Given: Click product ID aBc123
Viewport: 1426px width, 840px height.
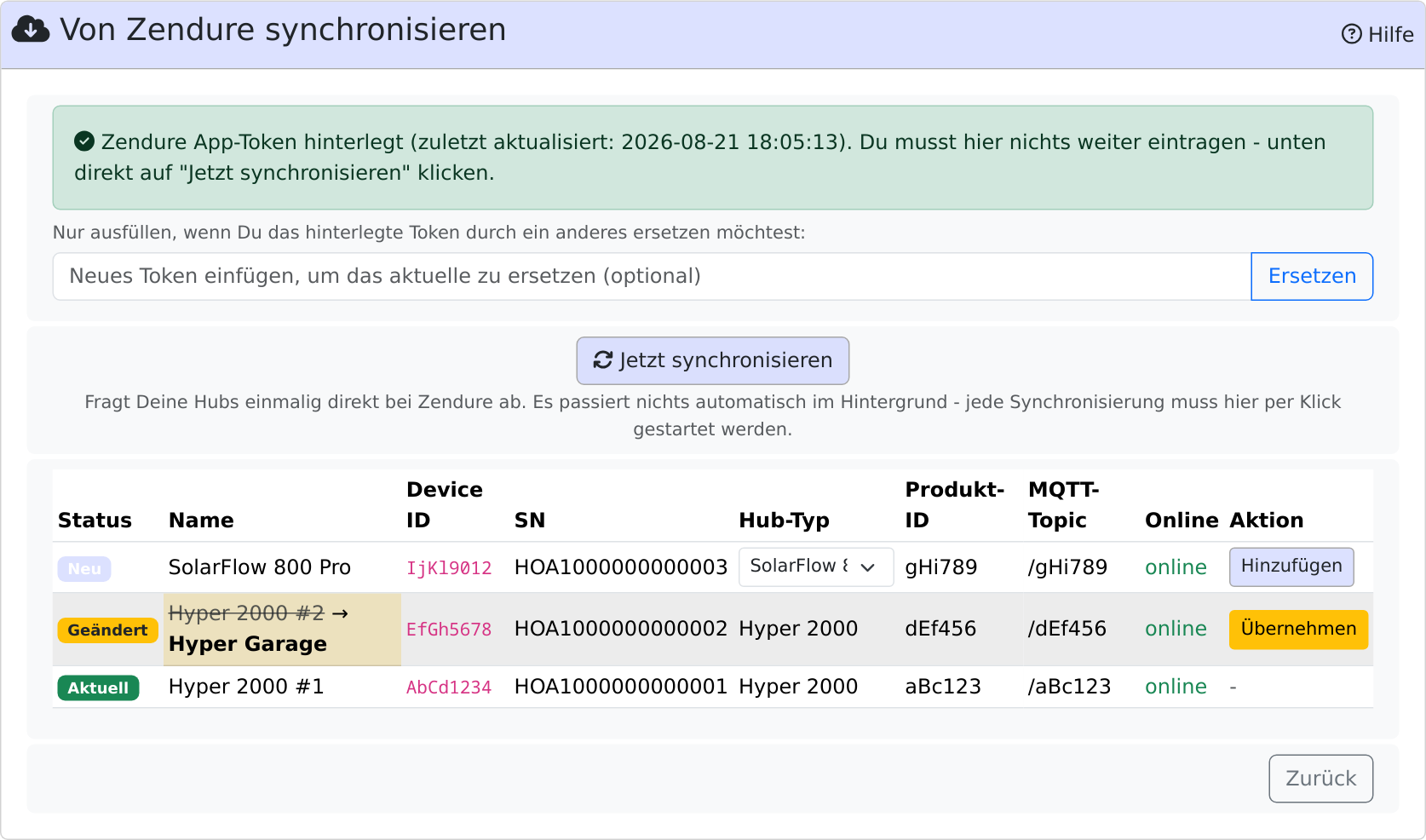Looking at the screenshot, I should coord(943,687).
